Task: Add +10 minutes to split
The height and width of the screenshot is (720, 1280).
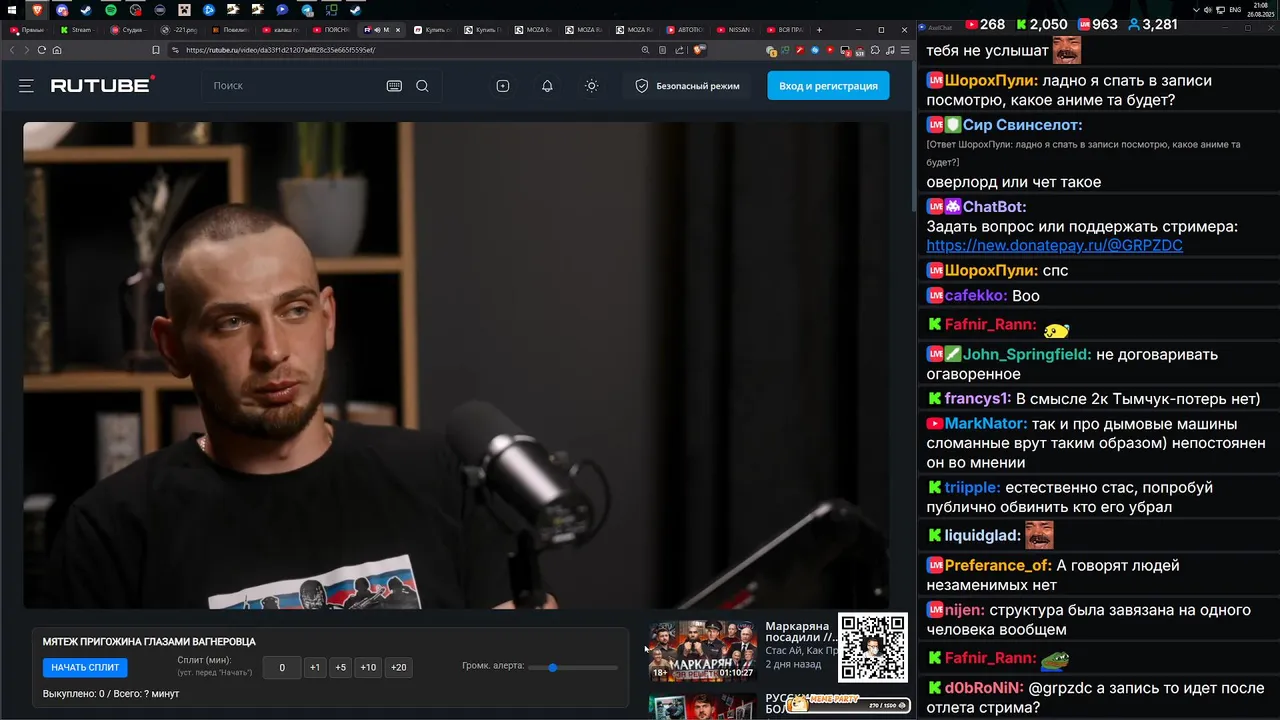Action: [x=368, y=667]
